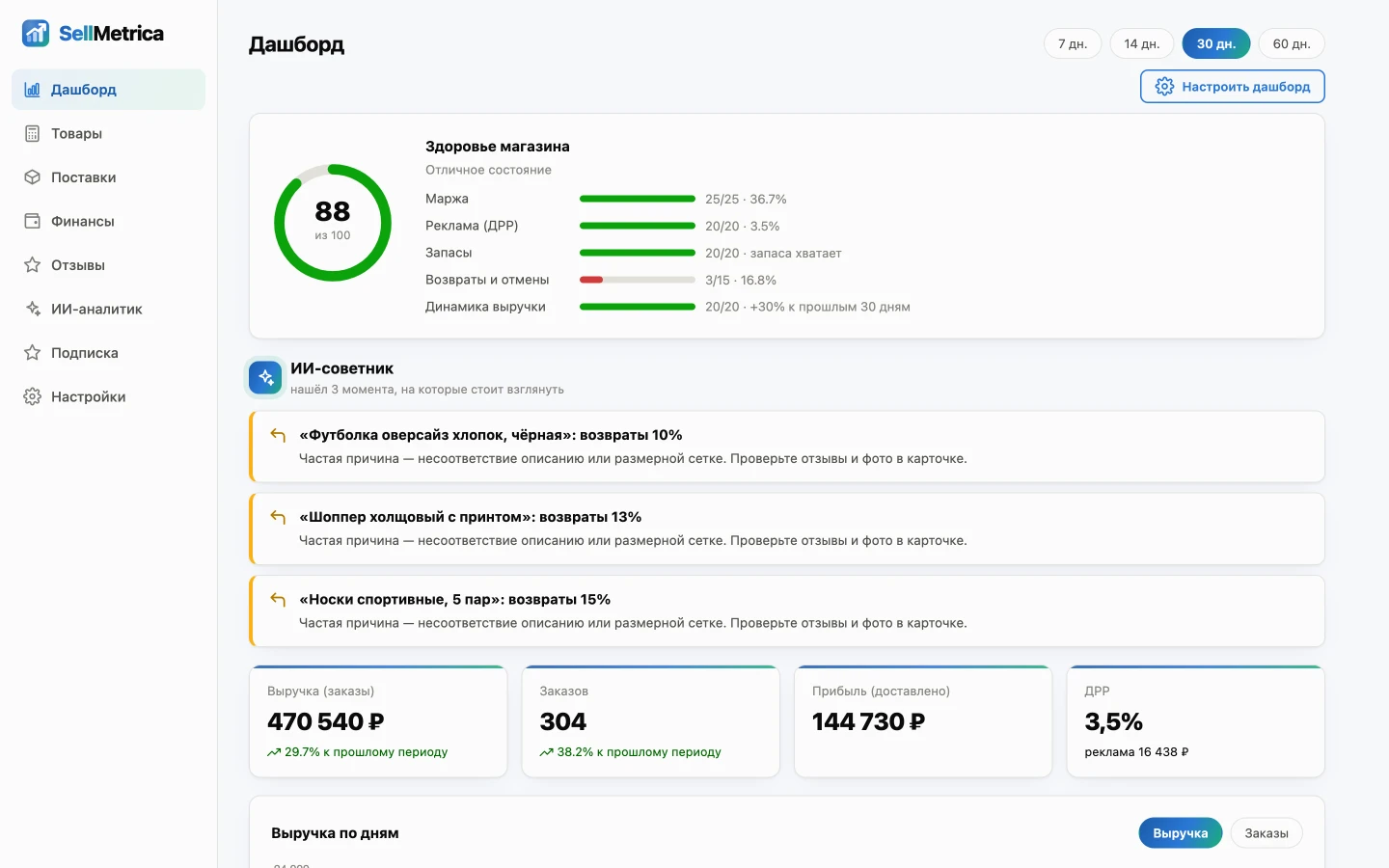Click the 88 из 100 health score ring

point(333,223)
